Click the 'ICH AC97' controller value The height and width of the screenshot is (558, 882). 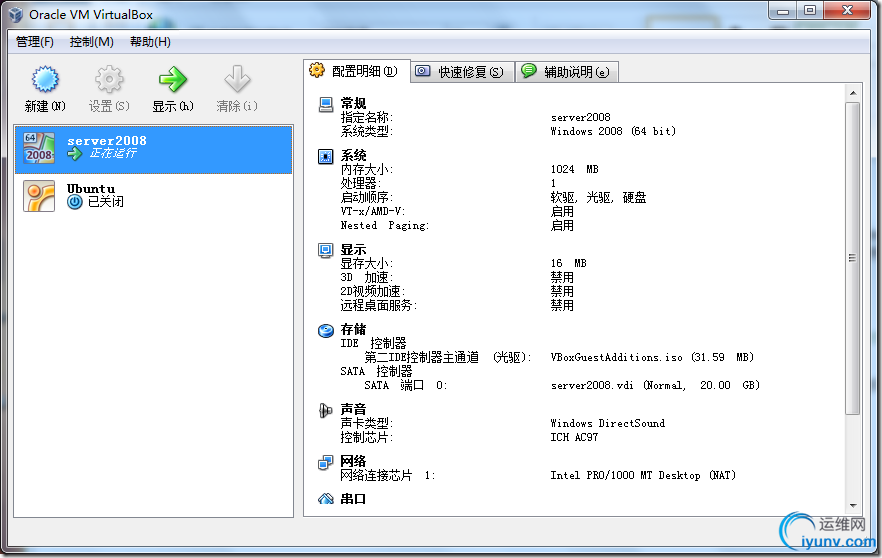(x=574, y=438)
